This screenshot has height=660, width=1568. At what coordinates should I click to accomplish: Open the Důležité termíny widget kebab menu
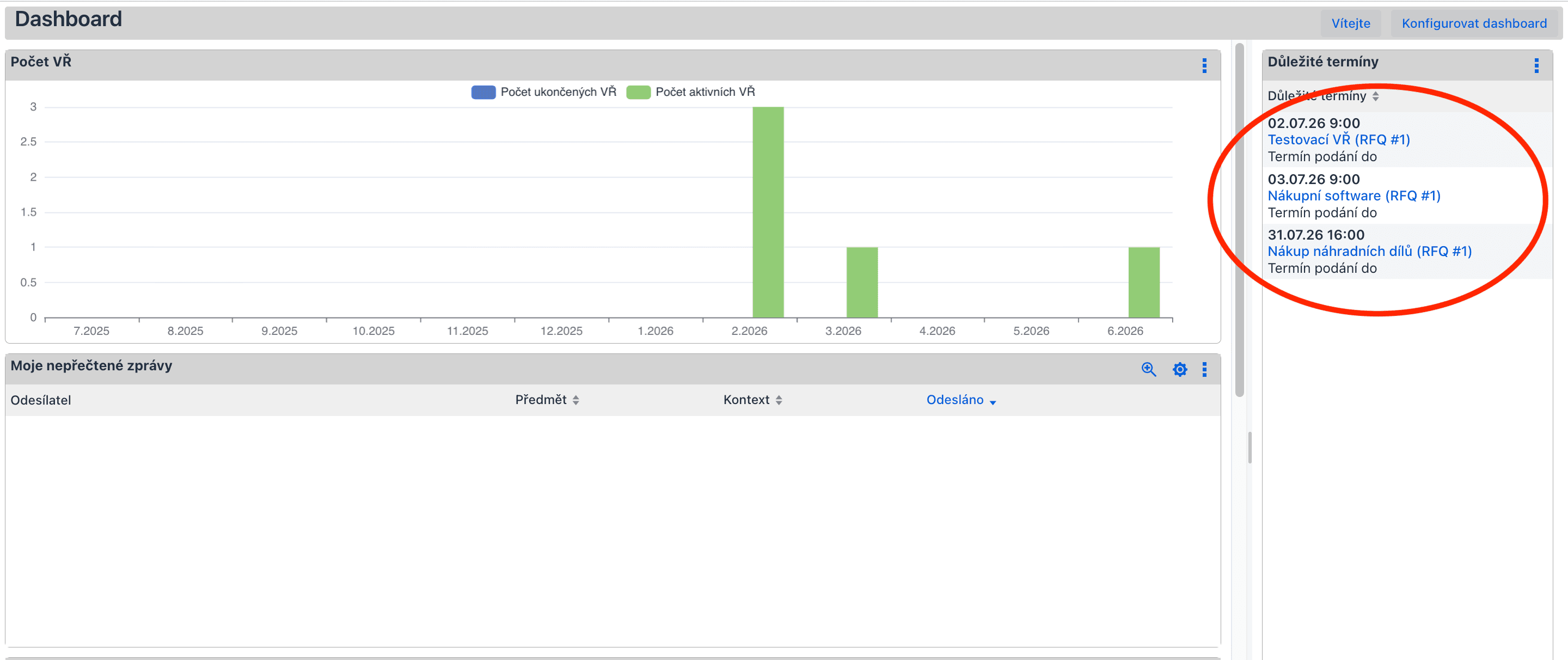pos(1536,66)
